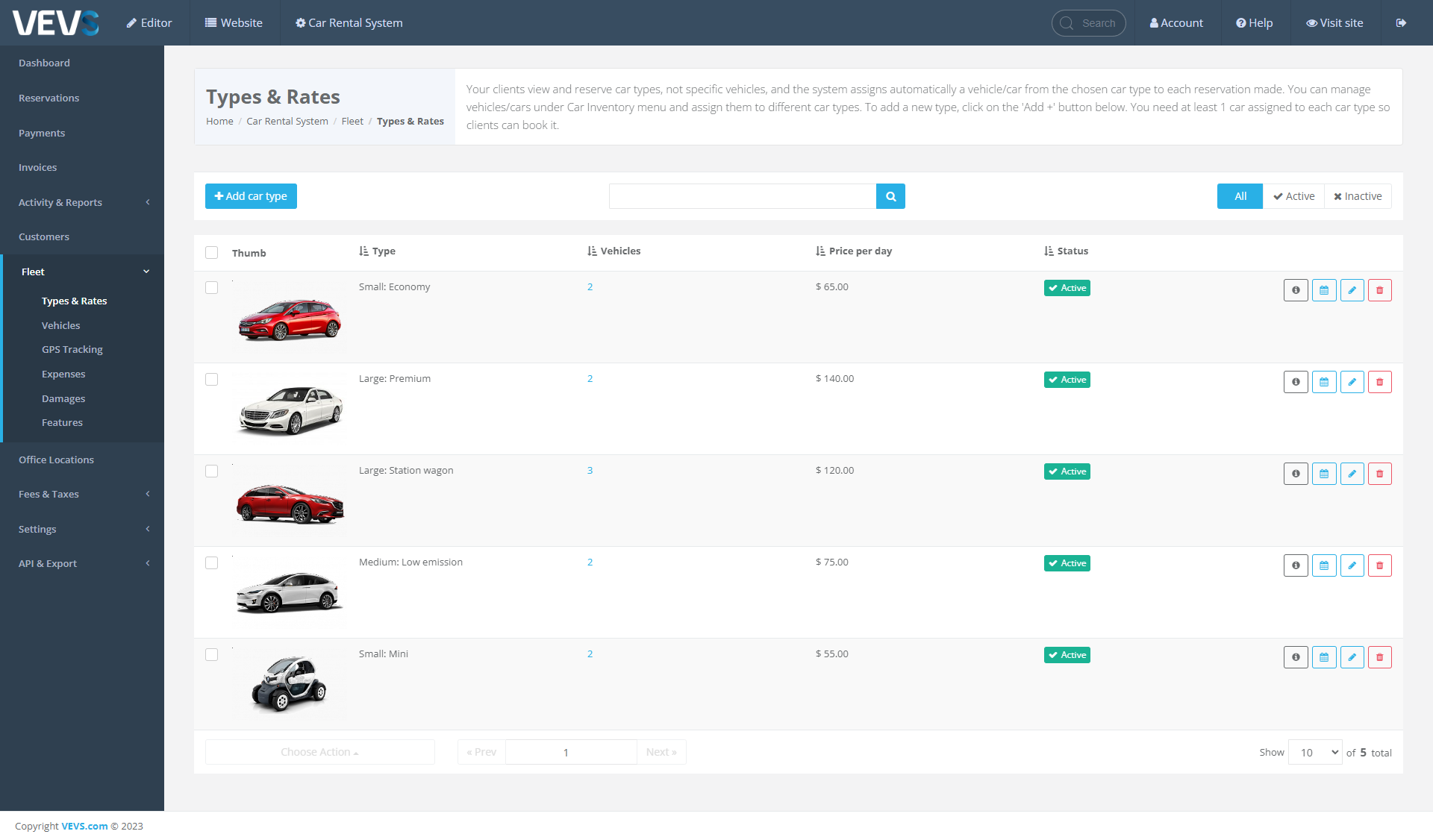Screen dimensions: 1433x840
Task: Switch to the Inactive filter tab
Action: click(x=1358, y=196)
